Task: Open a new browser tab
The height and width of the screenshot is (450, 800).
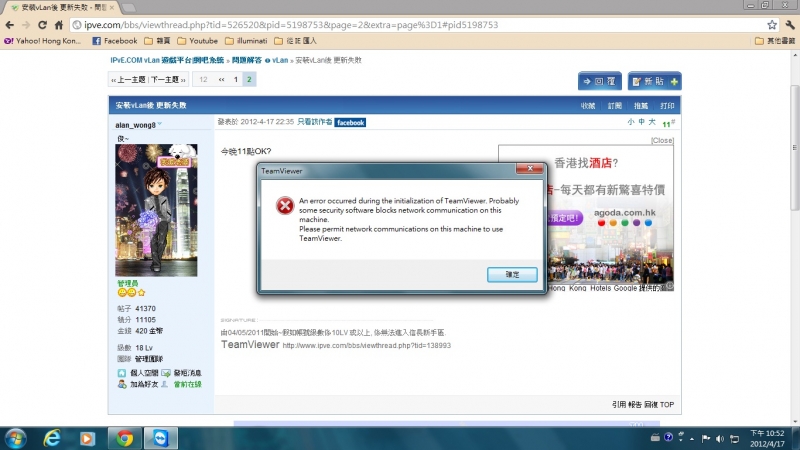Action: coord(129,8)
